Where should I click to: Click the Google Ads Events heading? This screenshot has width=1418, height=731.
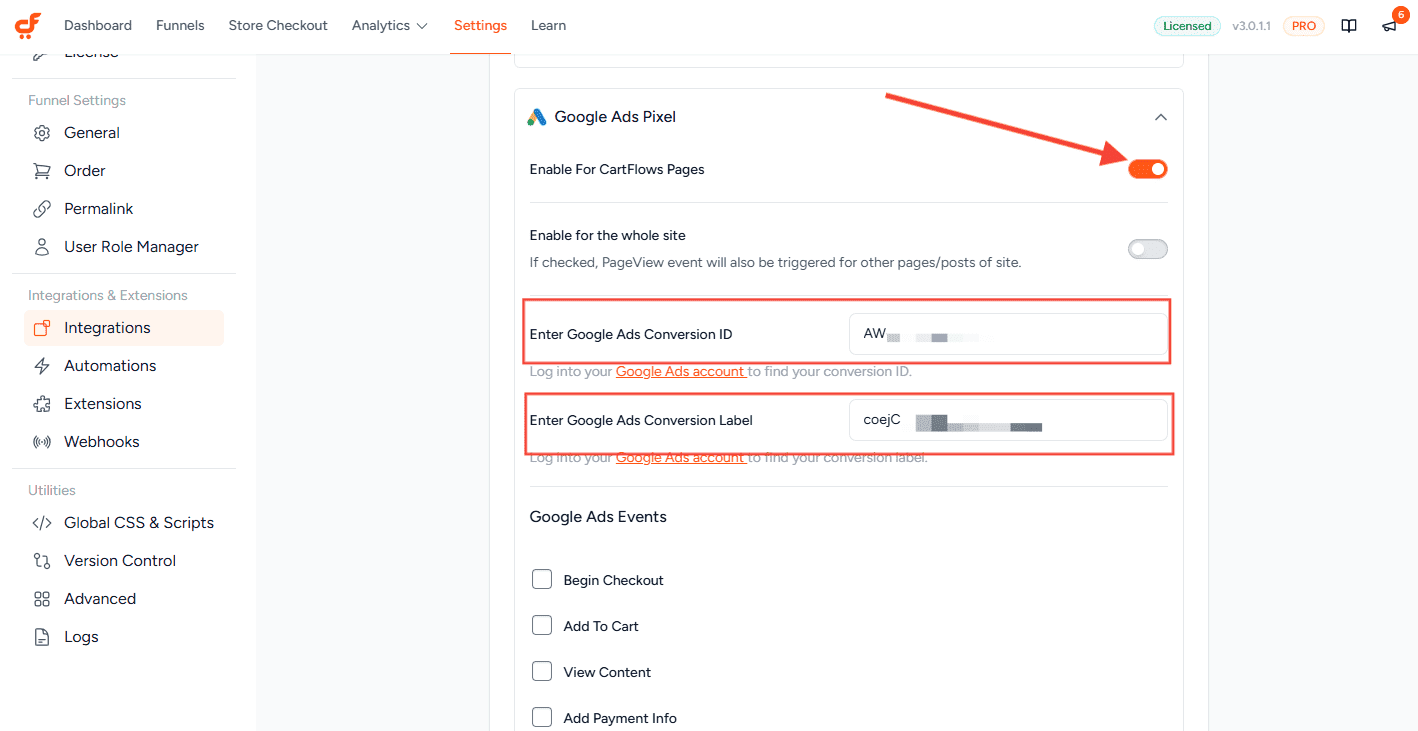tap(598, 517)
